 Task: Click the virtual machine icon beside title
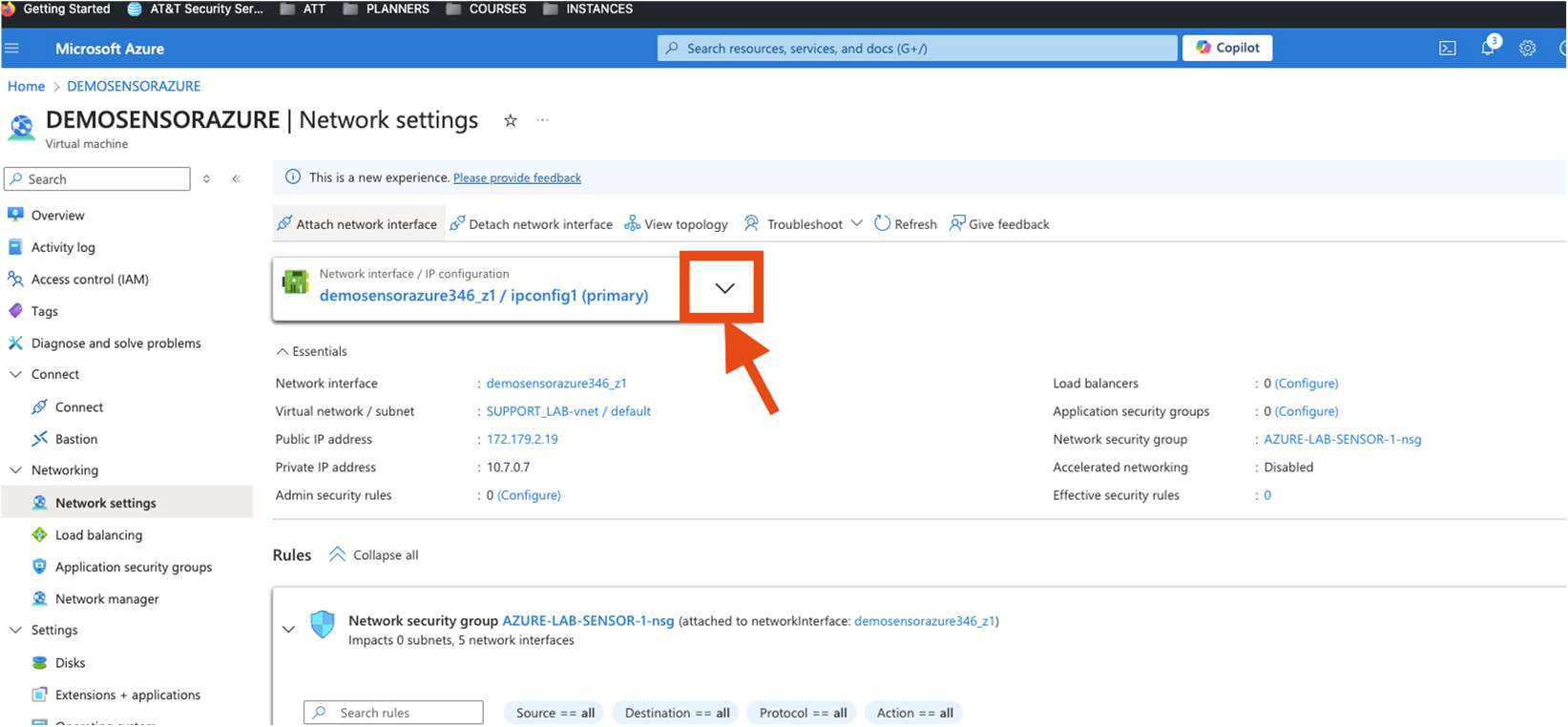pos(21,127)
